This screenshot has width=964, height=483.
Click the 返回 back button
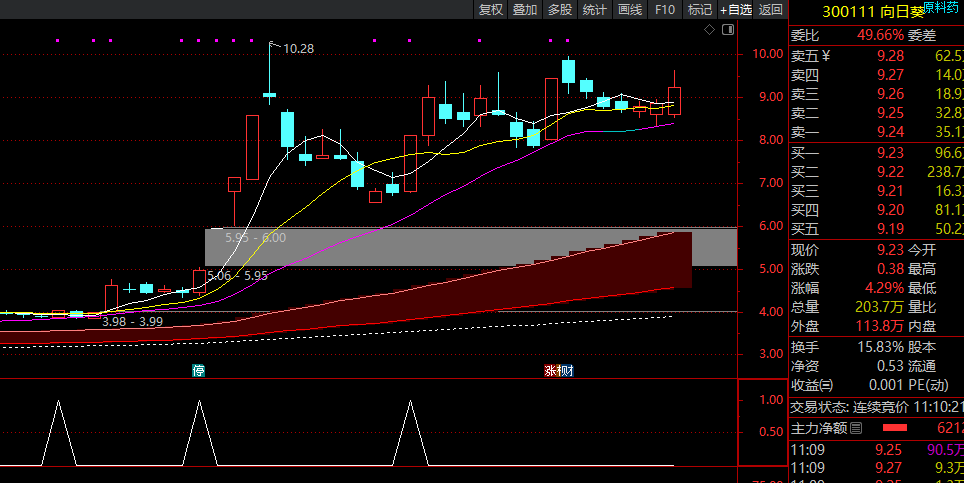tap(770, 9)
